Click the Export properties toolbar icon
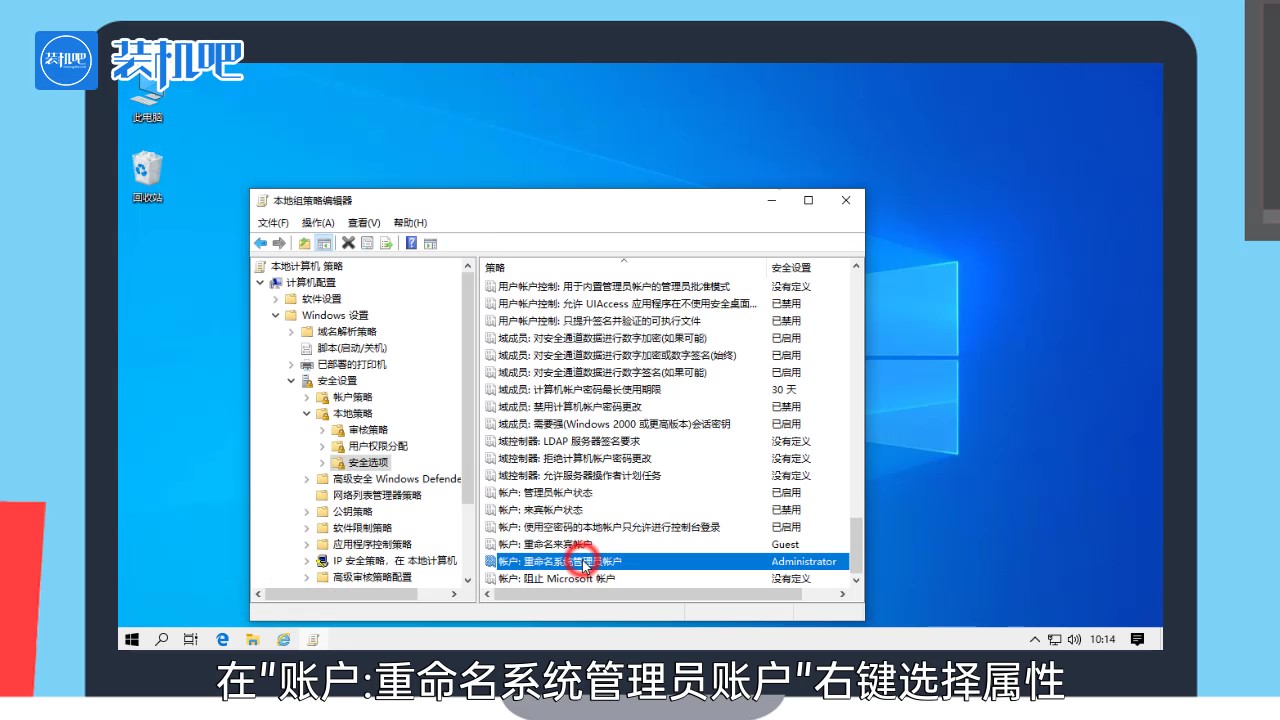 pos(367,243)
